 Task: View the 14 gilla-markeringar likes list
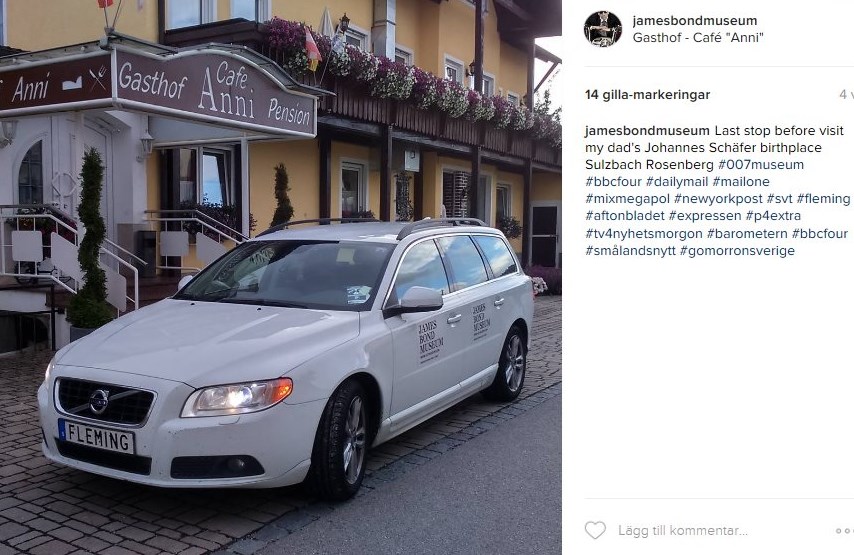click(647, 95)
